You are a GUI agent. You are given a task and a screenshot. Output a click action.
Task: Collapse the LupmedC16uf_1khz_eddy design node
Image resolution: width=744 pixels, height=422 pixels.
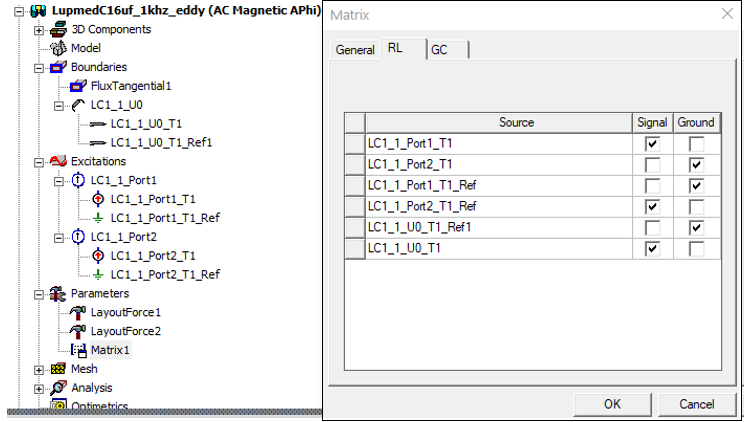tap(19, 11)
